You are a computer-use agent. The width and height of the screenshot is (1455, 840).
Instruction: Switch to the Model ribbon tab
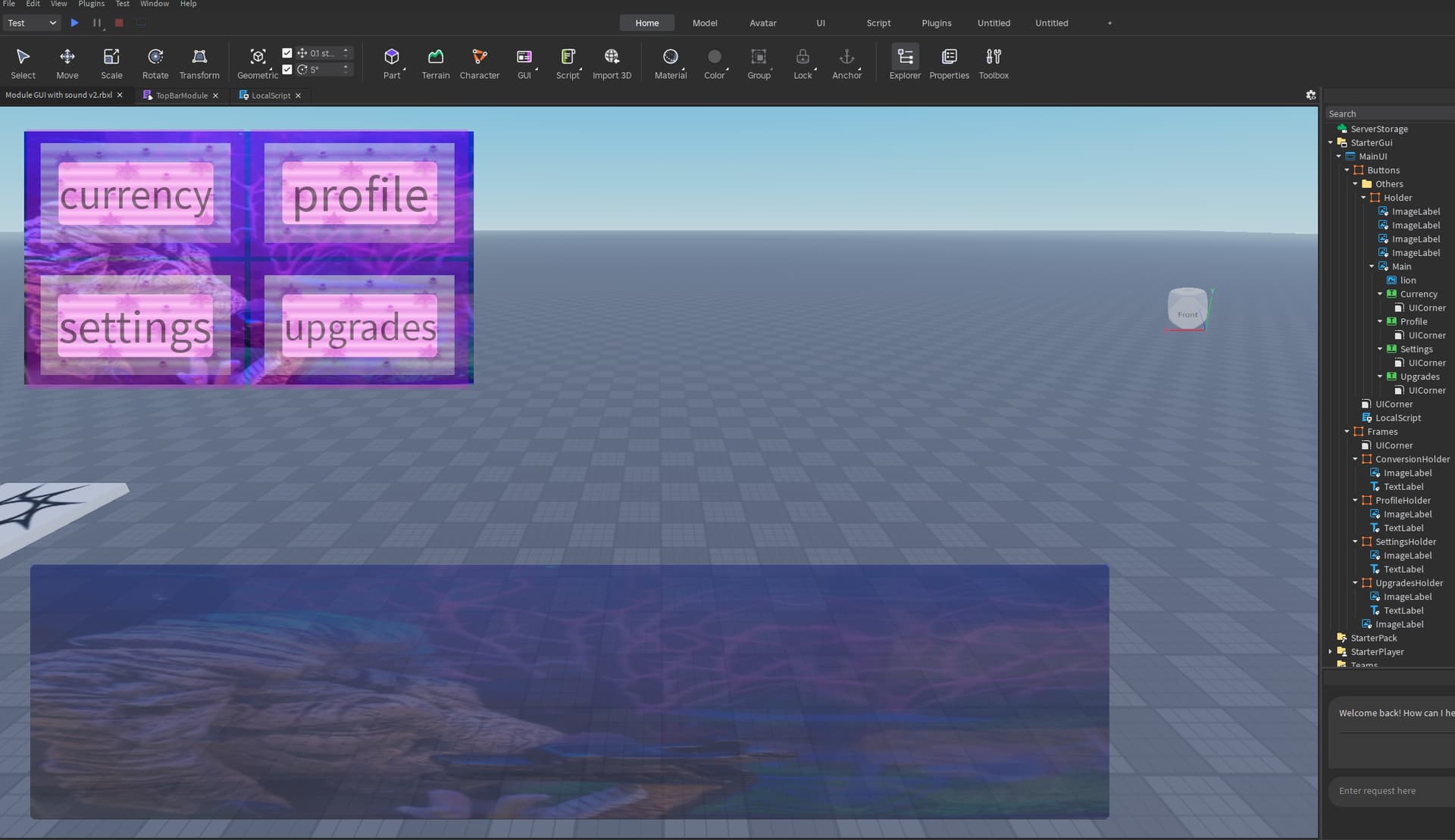705,23
